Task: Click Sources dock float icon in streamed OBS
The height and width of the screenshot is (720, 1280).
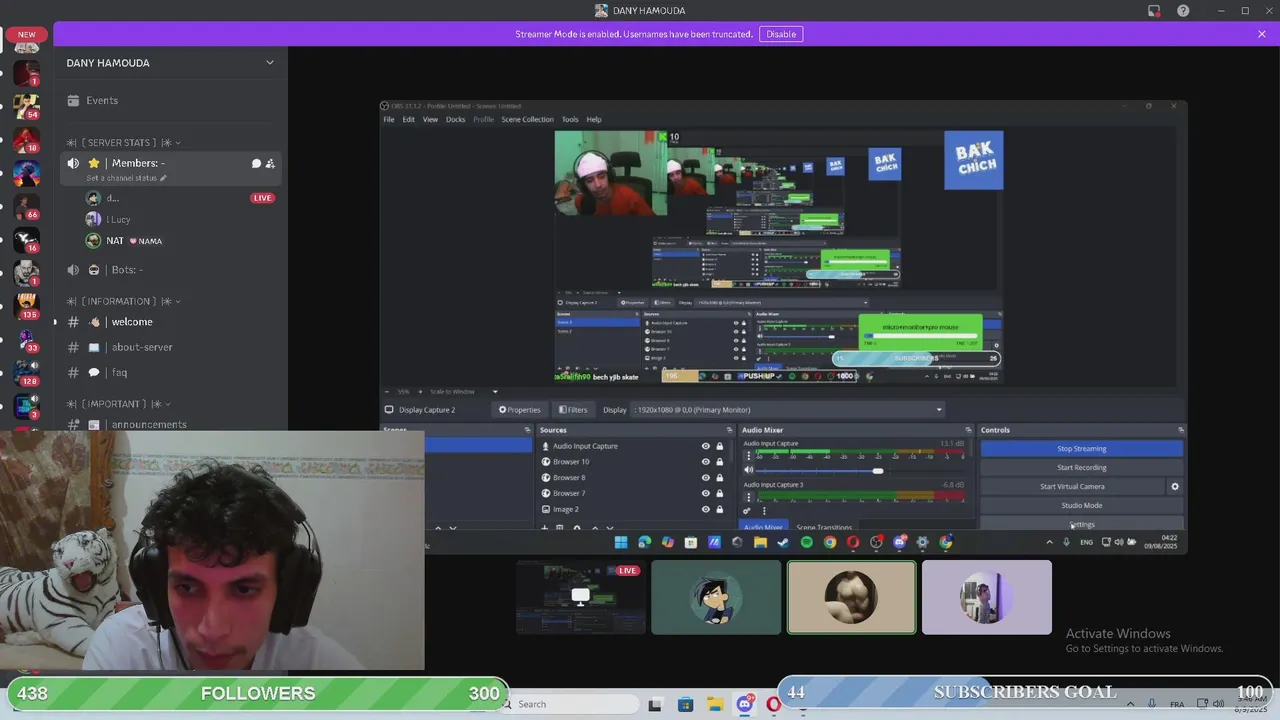Action: click(727, 430)
